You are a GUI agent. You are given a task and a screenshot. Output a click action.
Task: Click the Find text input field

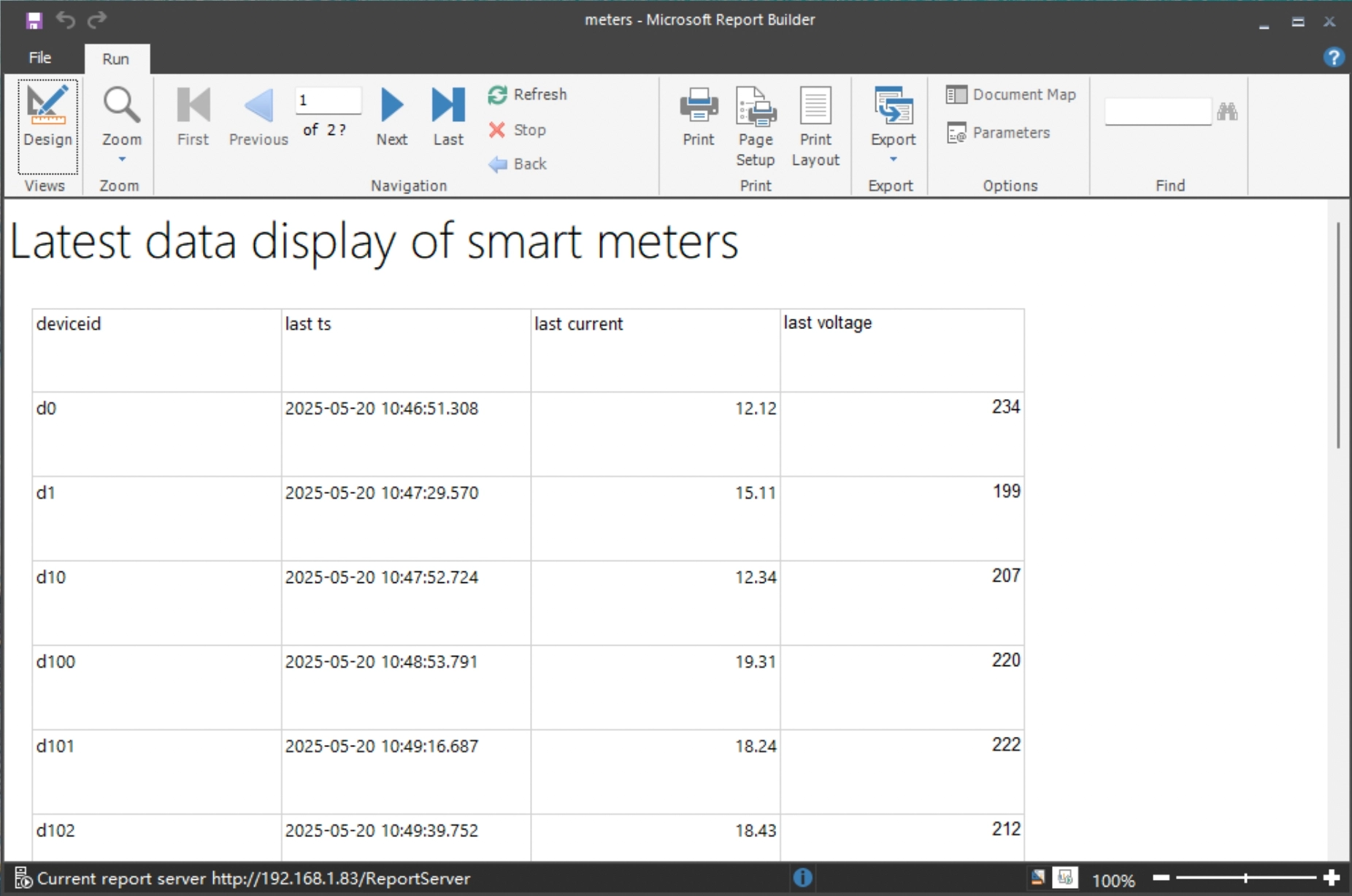pos(1158,112)
